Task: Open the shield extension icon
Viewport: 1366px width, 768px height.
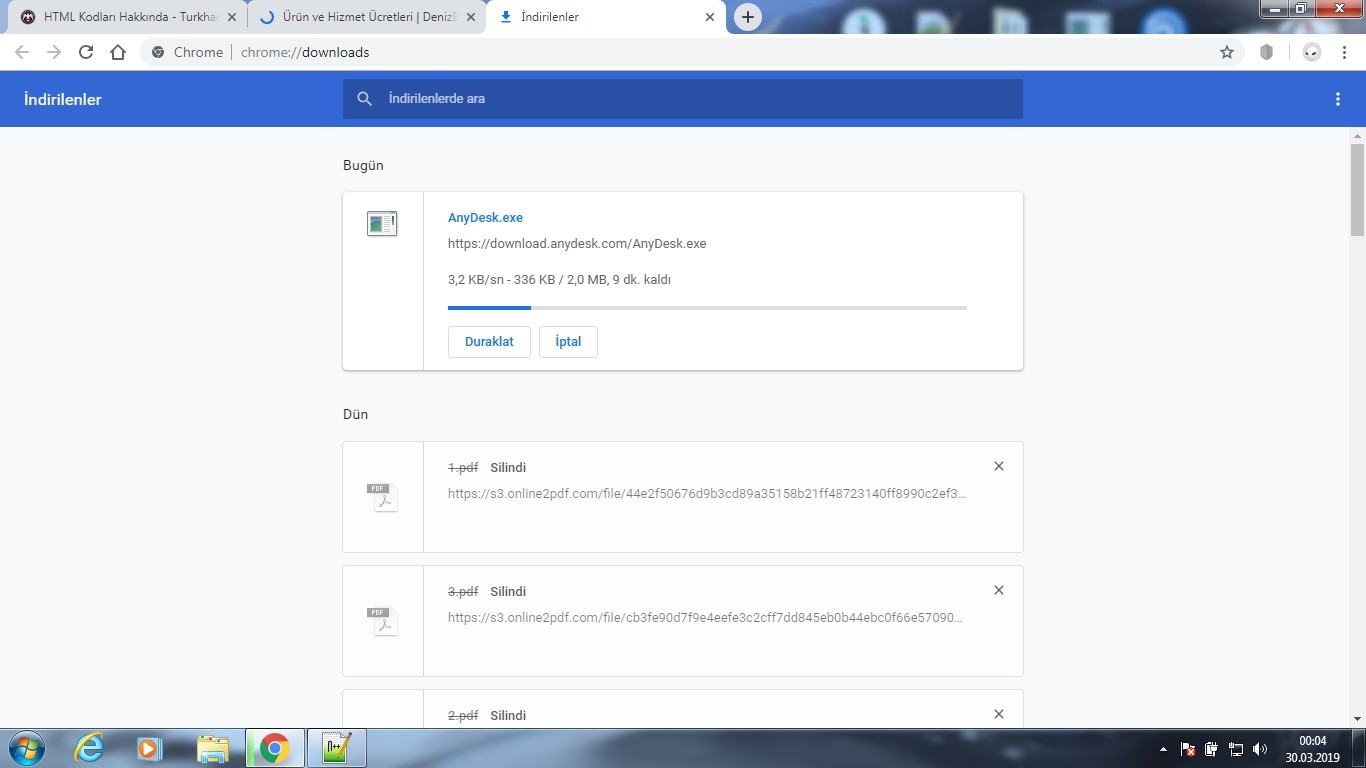Action: (1266, 52)
